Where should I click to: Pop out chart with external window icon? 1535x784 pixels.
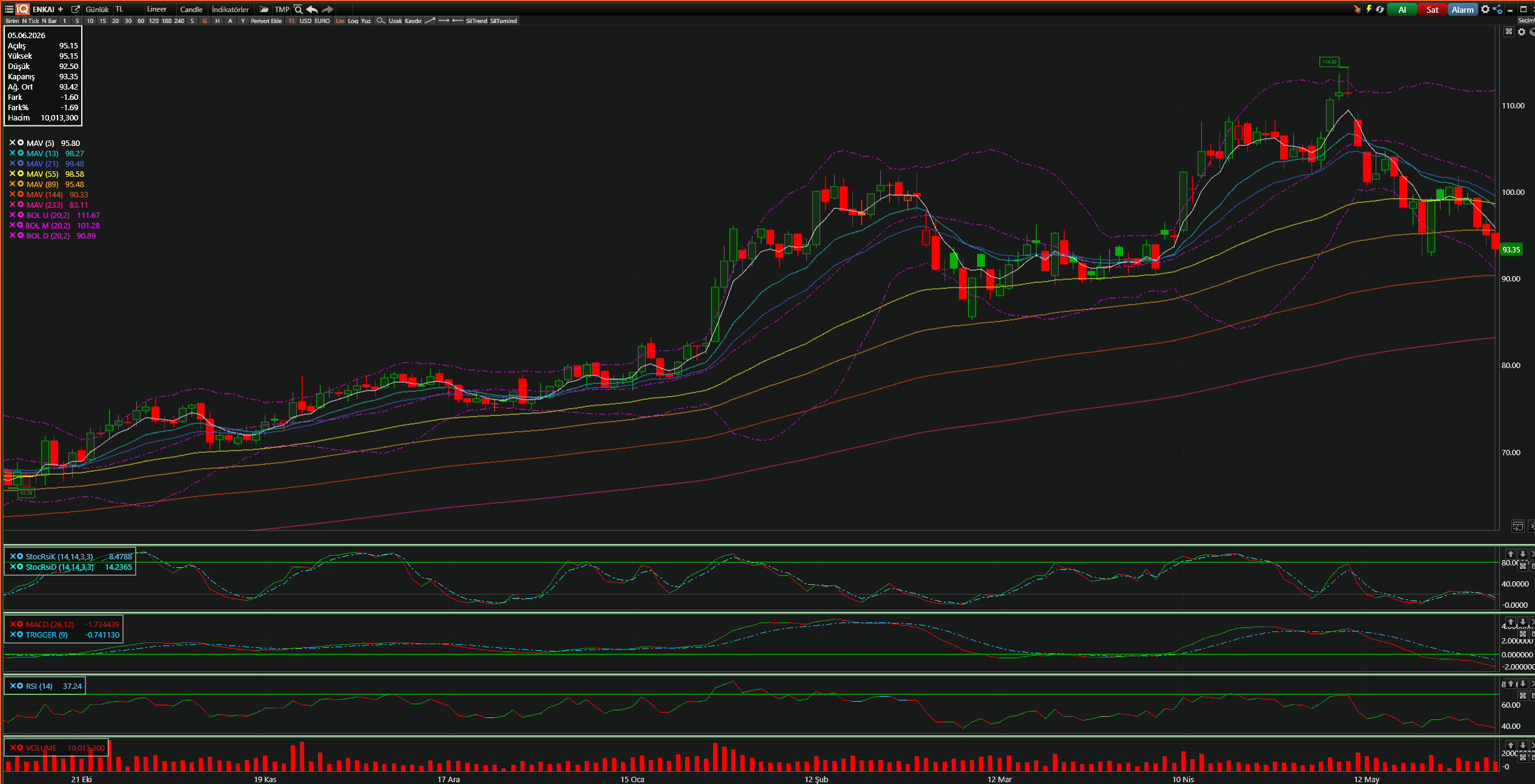tap(76, 9)
